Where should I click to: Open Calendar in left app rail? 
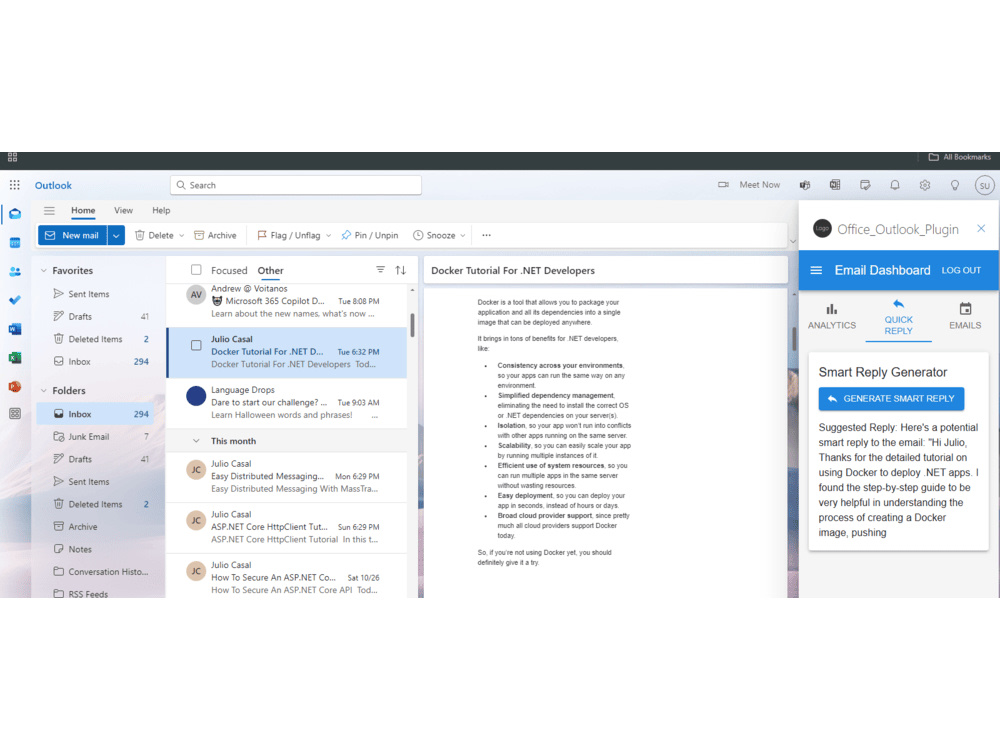point(15,243)
